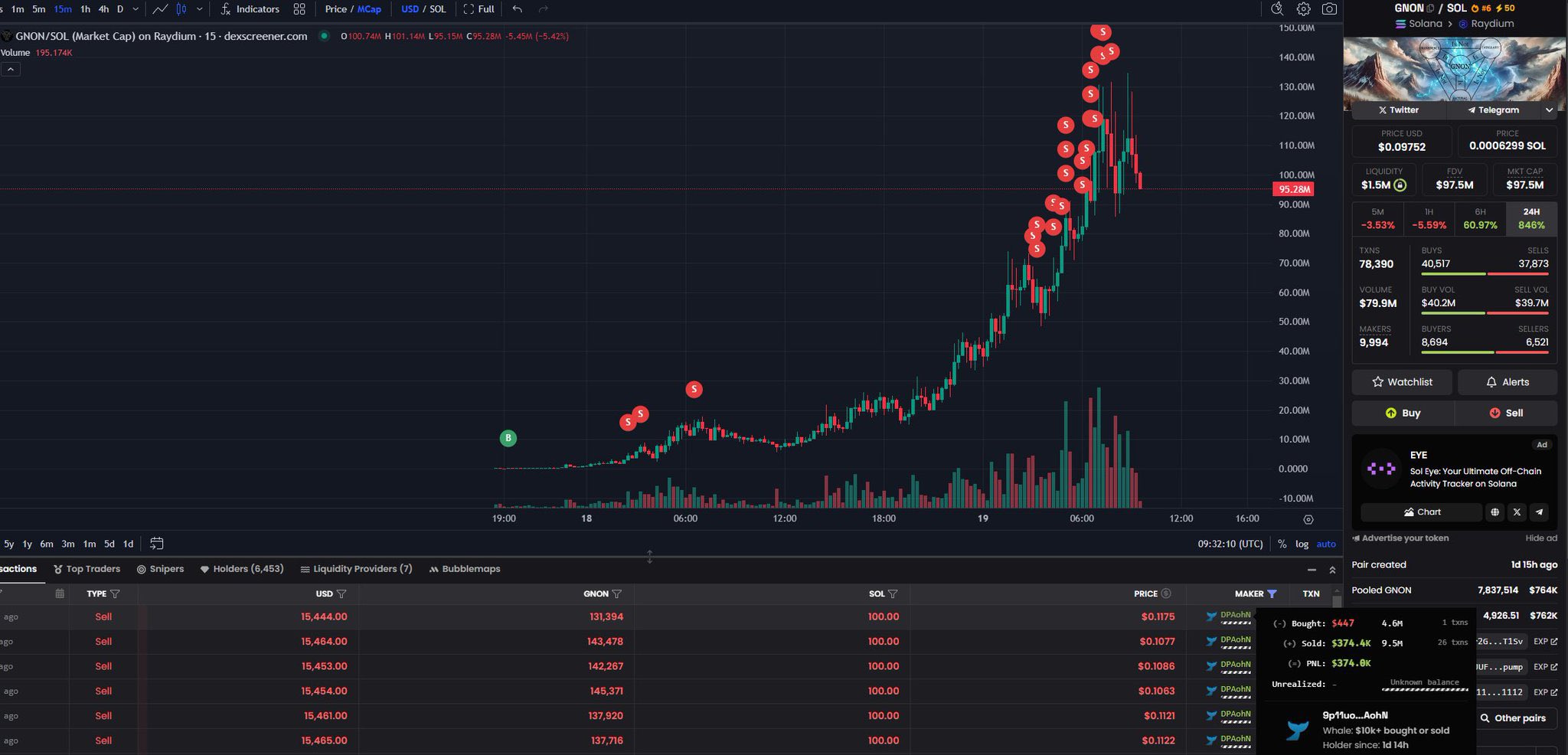The width and height of the screenshot is (1568, 755).
Task: Open the token's Telegram link
Action: pyautogui.click(x=1493, y=110)
